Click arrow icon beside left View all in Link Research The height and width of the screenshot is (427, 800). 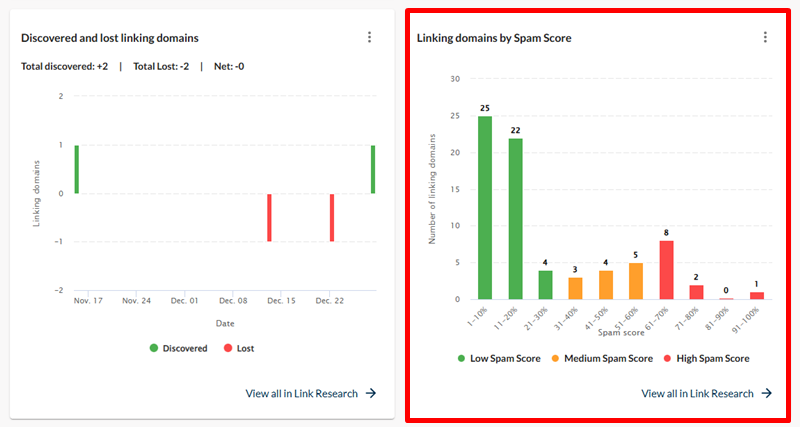pyautogui.click(x=371, y=393)
